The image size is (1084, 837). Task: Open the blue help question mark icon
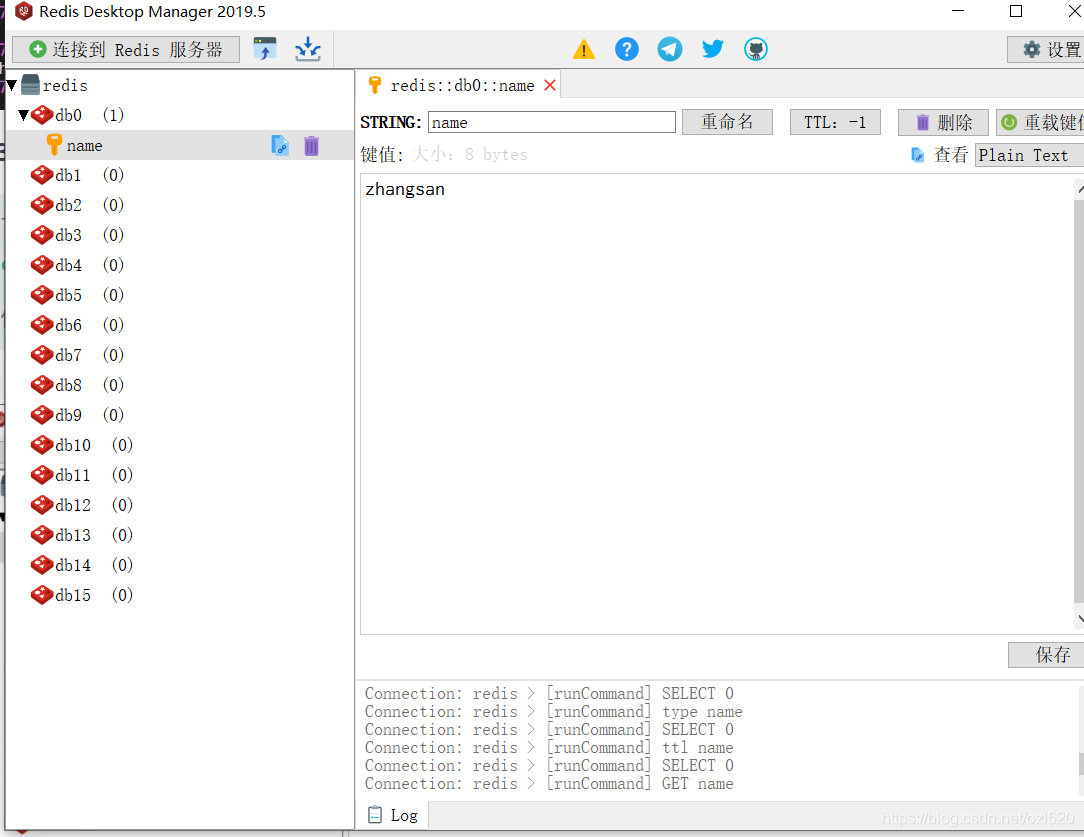(x=627, y=49)
